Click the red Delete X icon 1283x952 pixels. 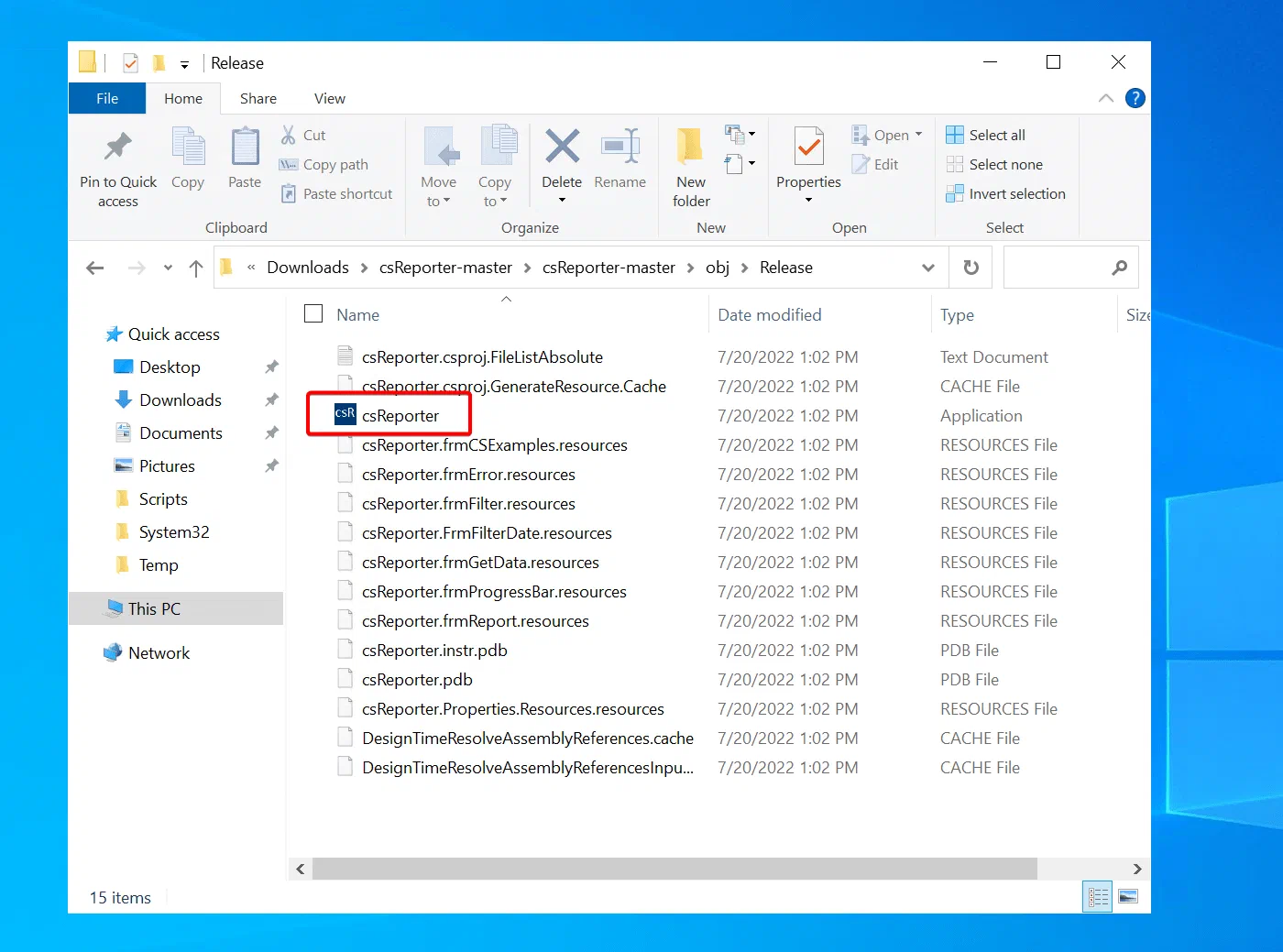click(x=562, y=147)
